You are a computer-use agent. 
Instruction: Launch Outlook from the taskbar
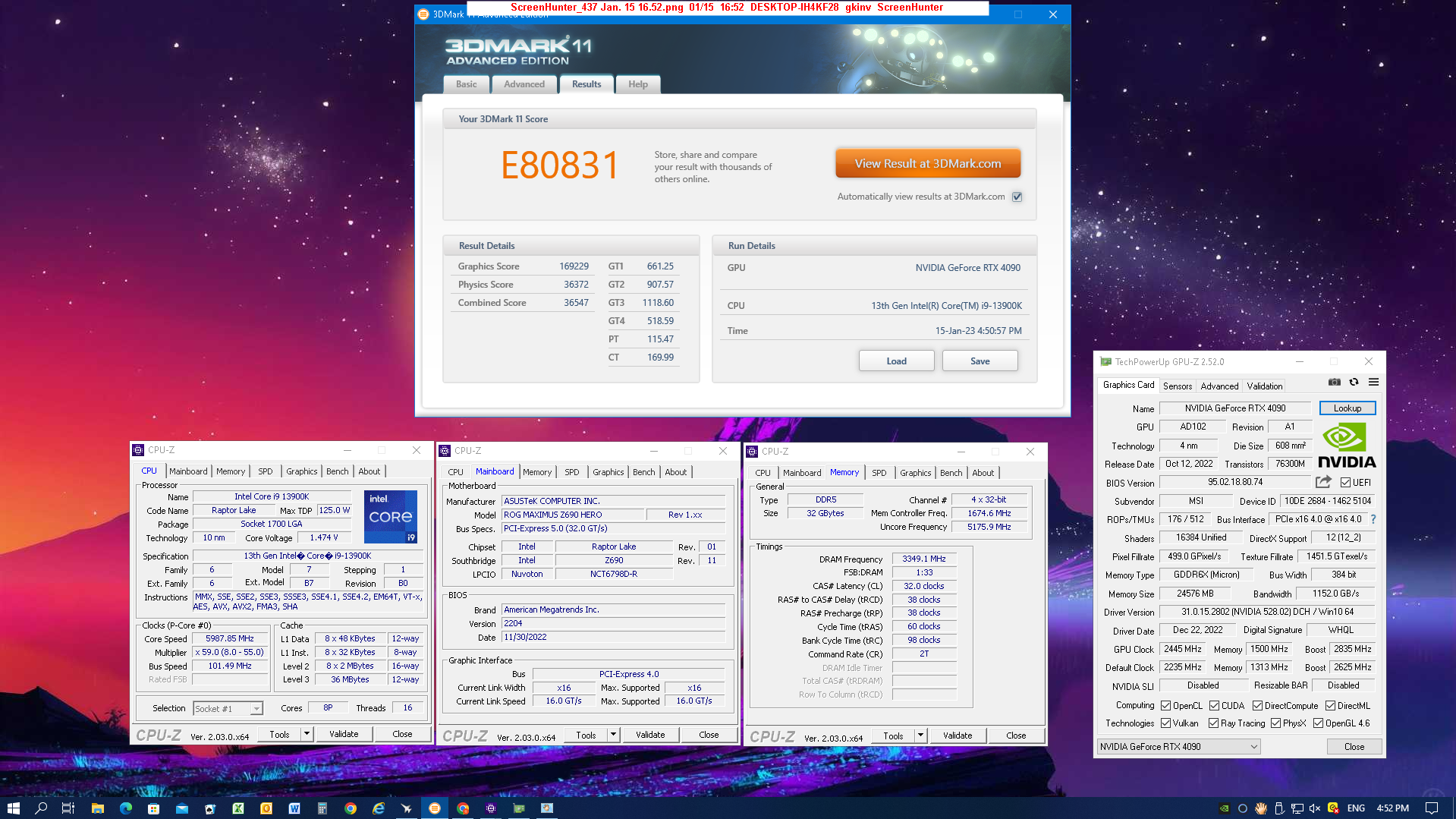[266, 808]
